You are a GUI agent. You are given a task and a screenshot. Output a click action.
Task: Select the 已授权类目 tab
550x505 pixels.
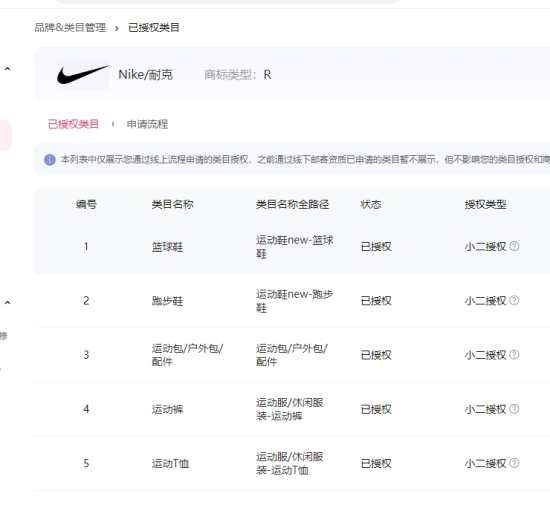pyautogui.click(x=73, y=124)
